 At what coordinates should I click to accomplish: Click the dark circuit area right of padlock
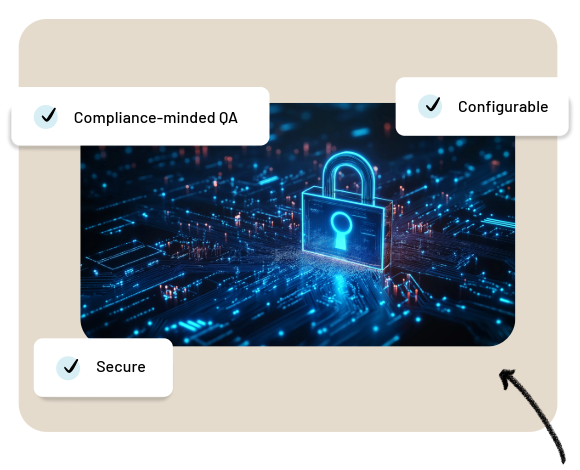[x=453, y=240]
